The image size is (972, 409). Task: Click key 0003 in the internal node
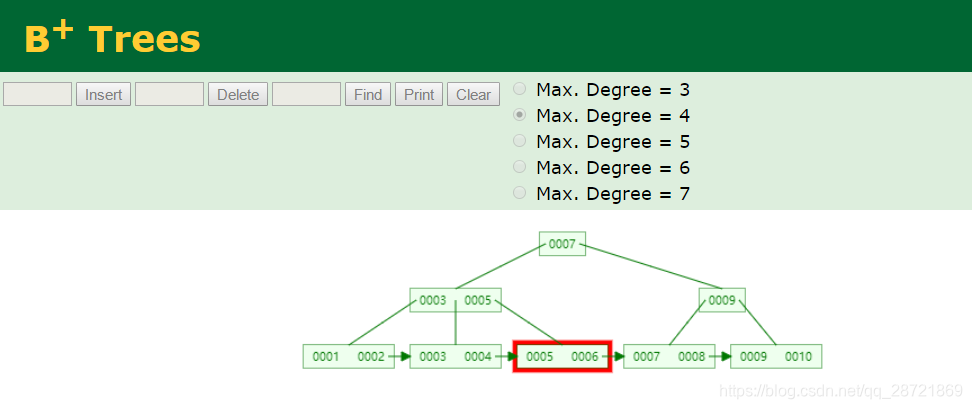[x=433, y=301]
